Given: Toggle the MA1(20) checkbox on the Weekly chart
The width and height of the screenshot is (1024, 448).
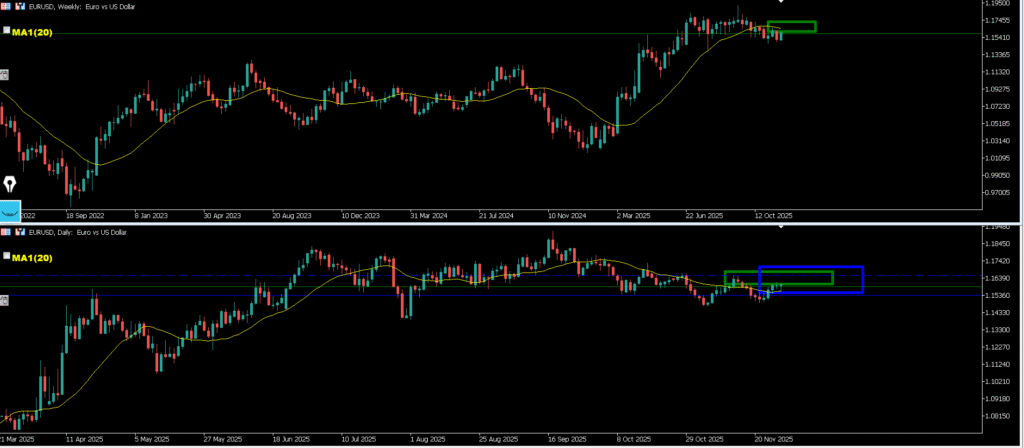Looking at the screenshot, I should (x=6, y=32).
